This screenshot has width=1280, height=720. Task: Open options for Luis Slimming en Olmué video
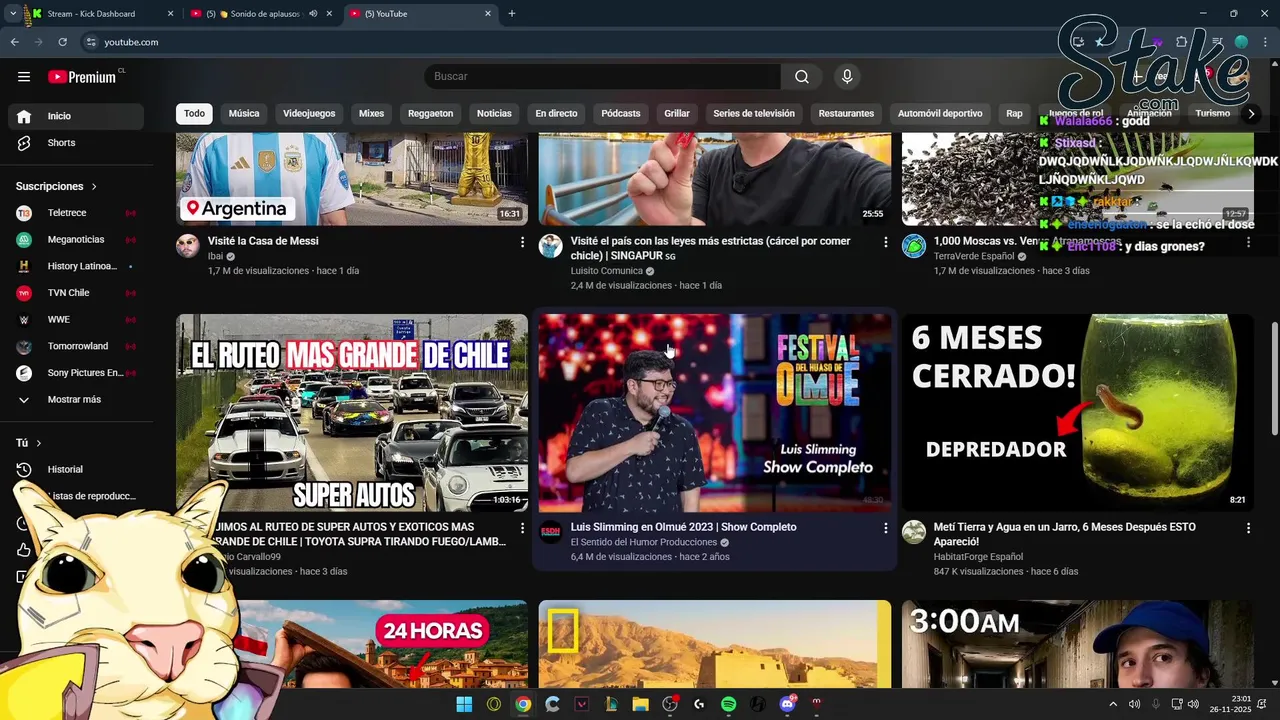885,528
